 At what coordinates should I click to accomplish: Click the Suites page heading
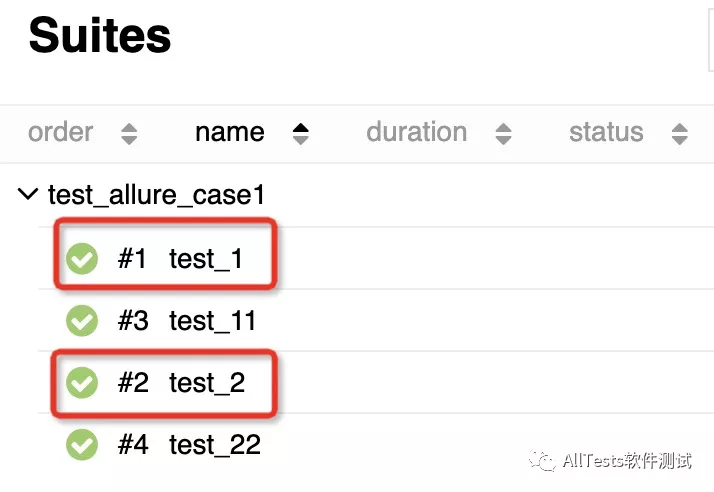(100, 36)
